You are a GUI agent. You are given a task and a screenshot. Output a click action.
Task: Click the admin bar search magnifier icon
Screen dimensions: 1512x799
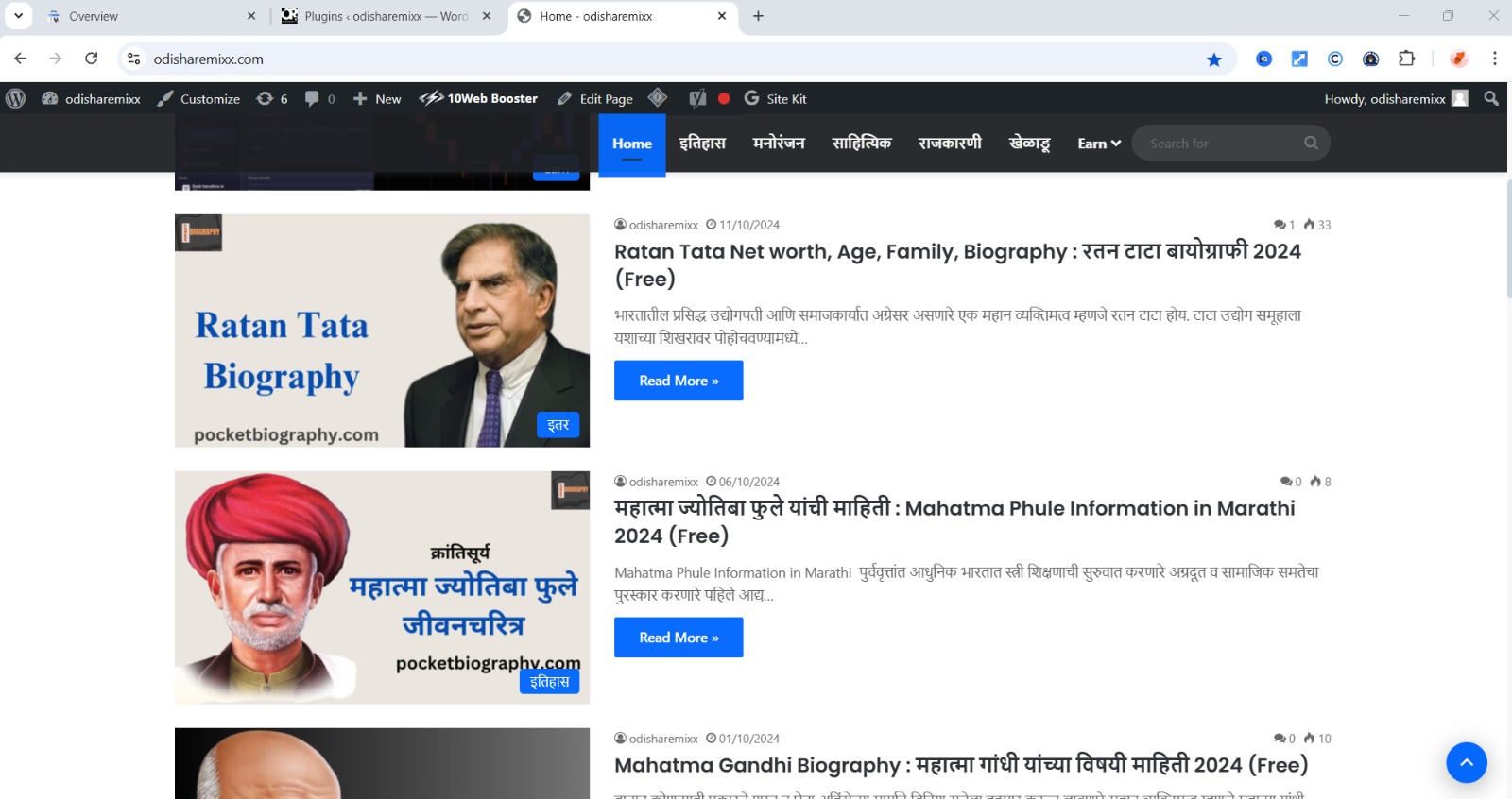click(1491, 98)
